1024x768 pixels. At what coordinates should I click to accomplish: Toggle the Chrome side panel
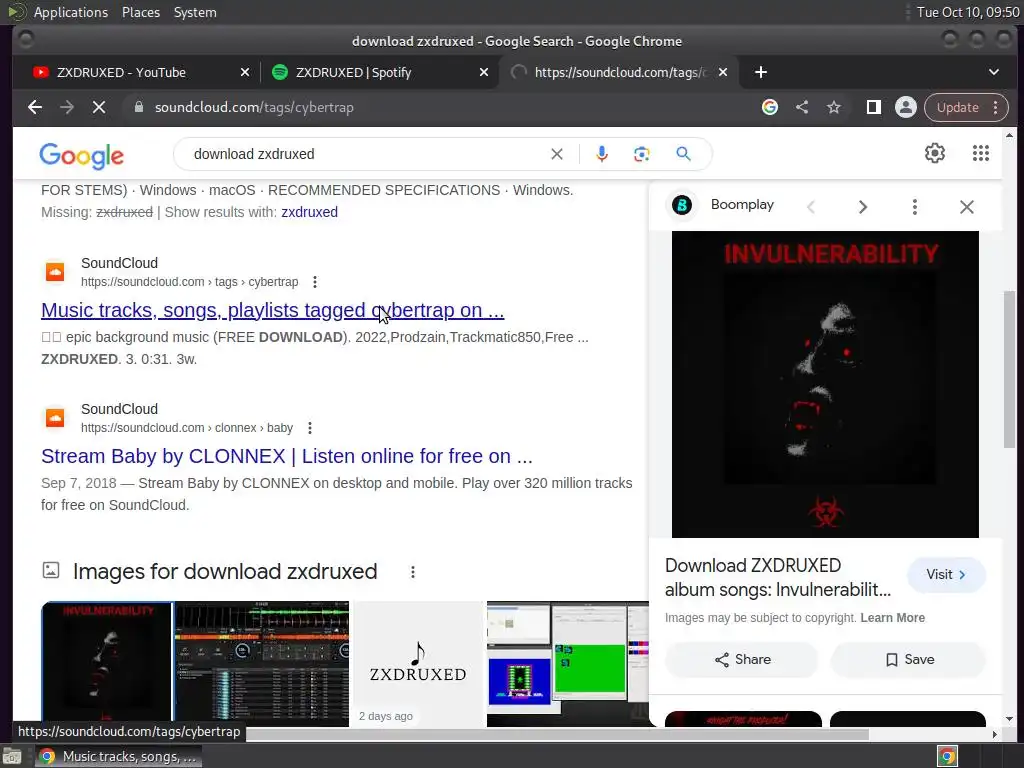pos(874,107)
